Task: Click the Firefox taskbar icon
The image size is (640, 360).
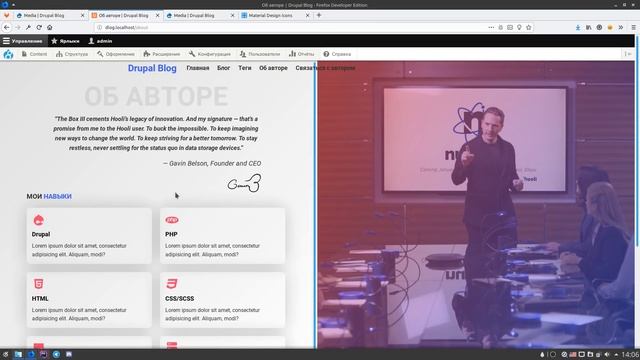Action: pos(31,354)
